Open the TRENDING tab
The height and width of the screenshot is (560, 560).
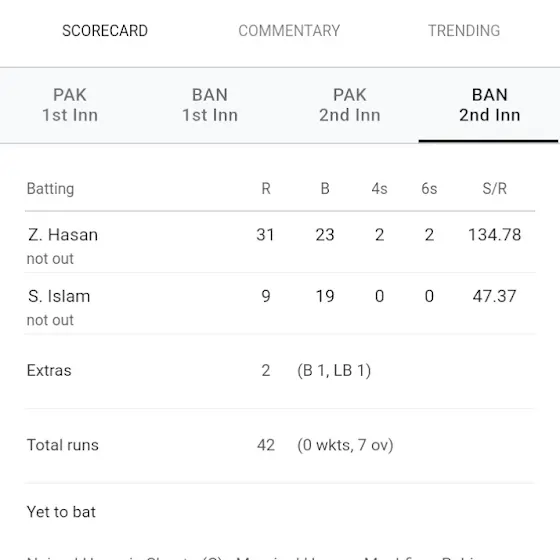pyautogui.click(x=464, y=31)
